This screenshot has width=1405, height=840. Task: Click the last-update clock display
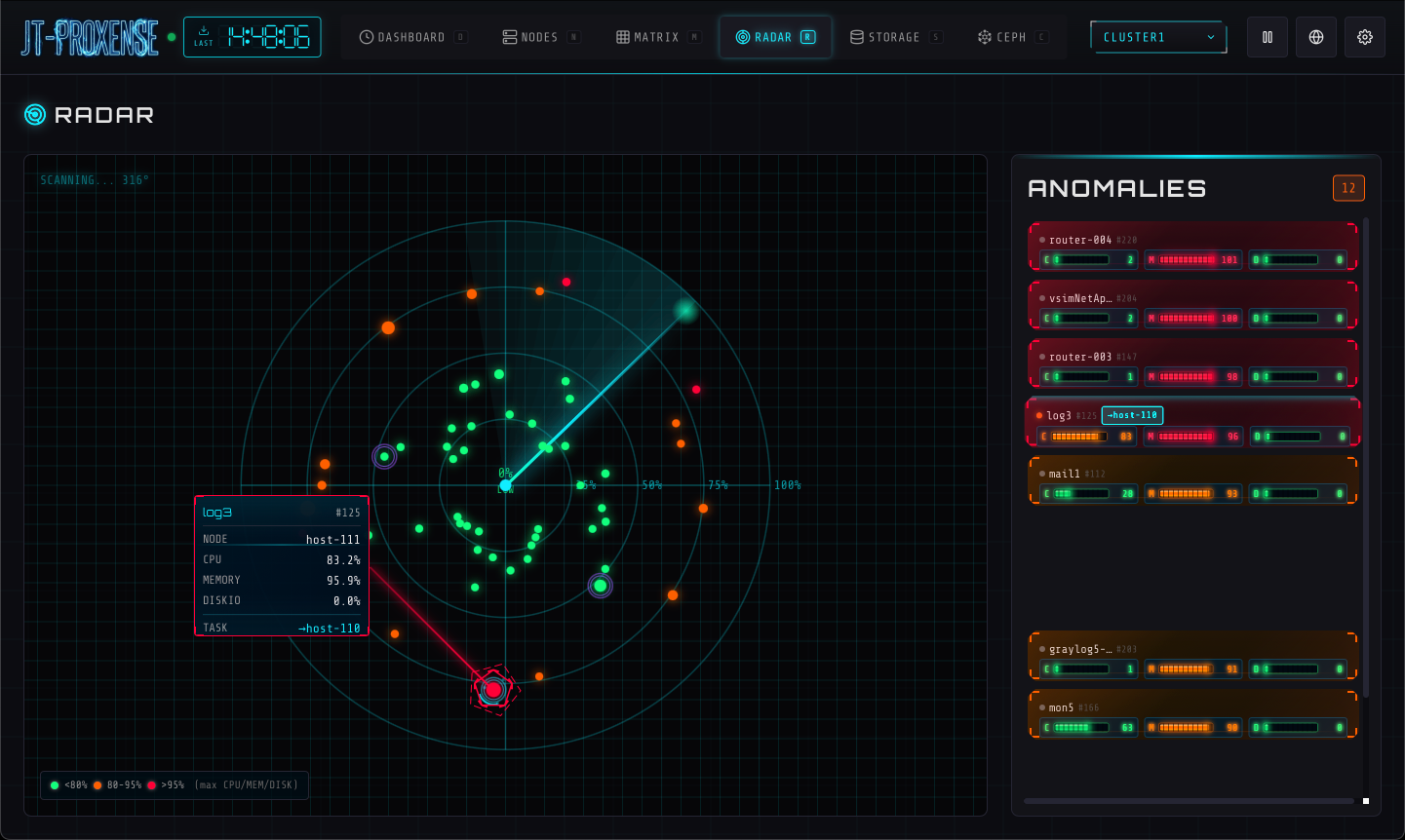(252, 37)
